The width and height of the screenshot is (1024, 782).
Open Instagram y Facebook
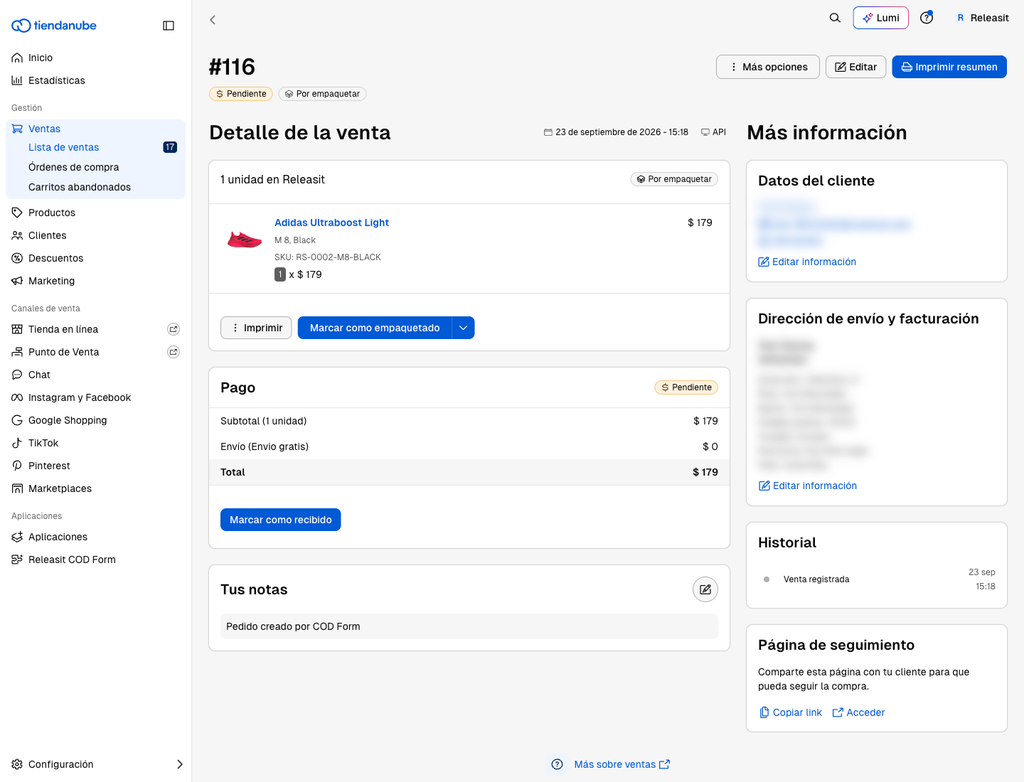click(79, 397)
